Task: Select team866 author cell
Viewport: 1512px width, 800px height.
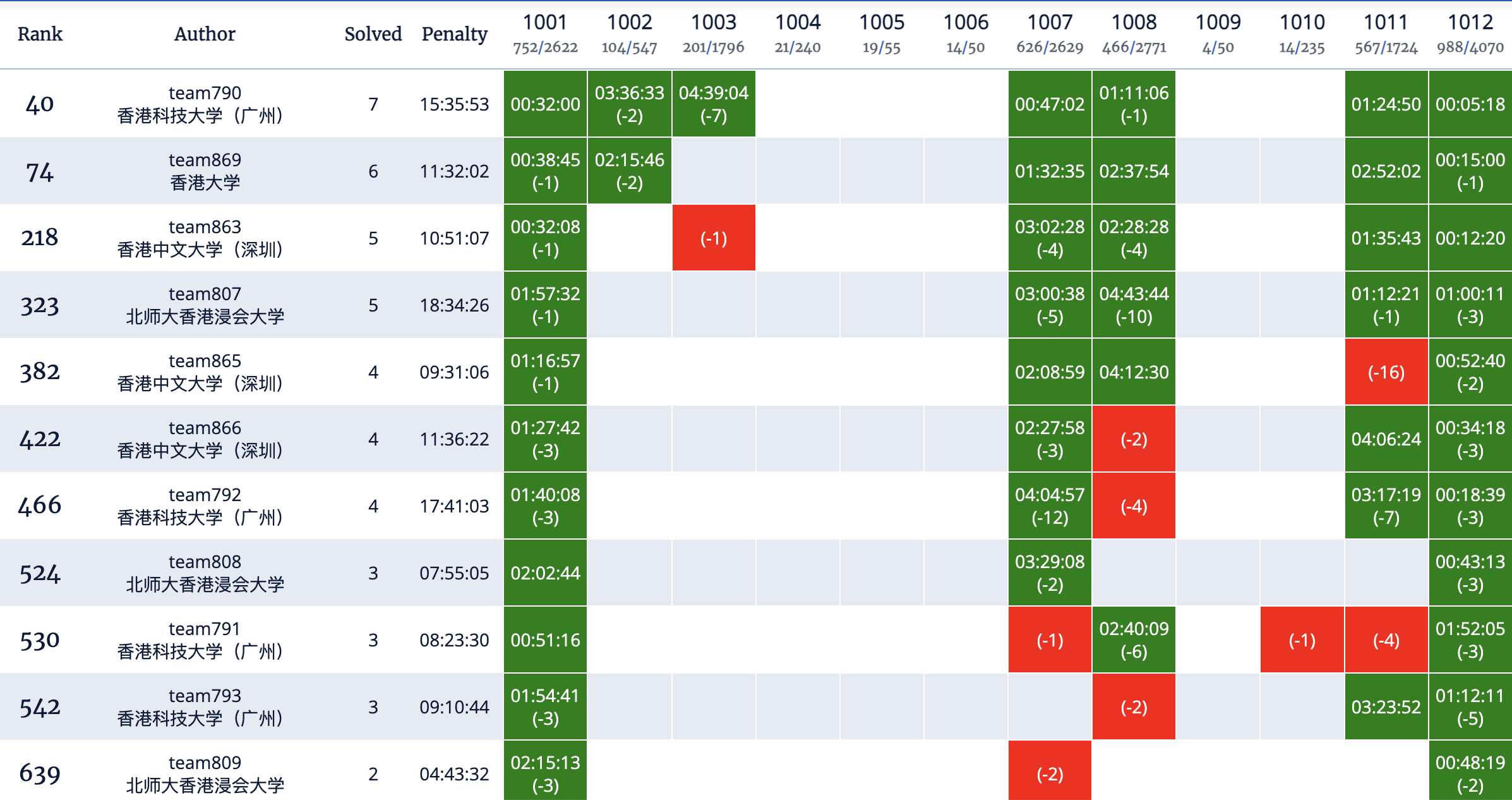Action: (205, 439)
